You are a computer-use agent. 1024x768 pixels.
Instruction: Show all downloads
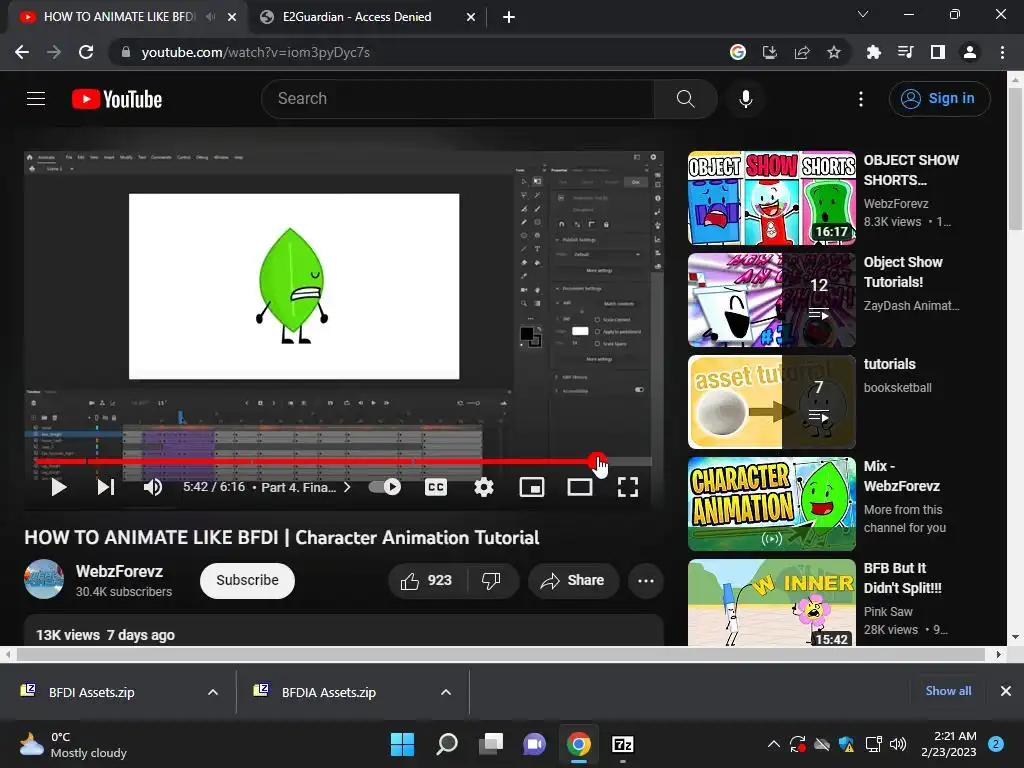coord(948,691)
